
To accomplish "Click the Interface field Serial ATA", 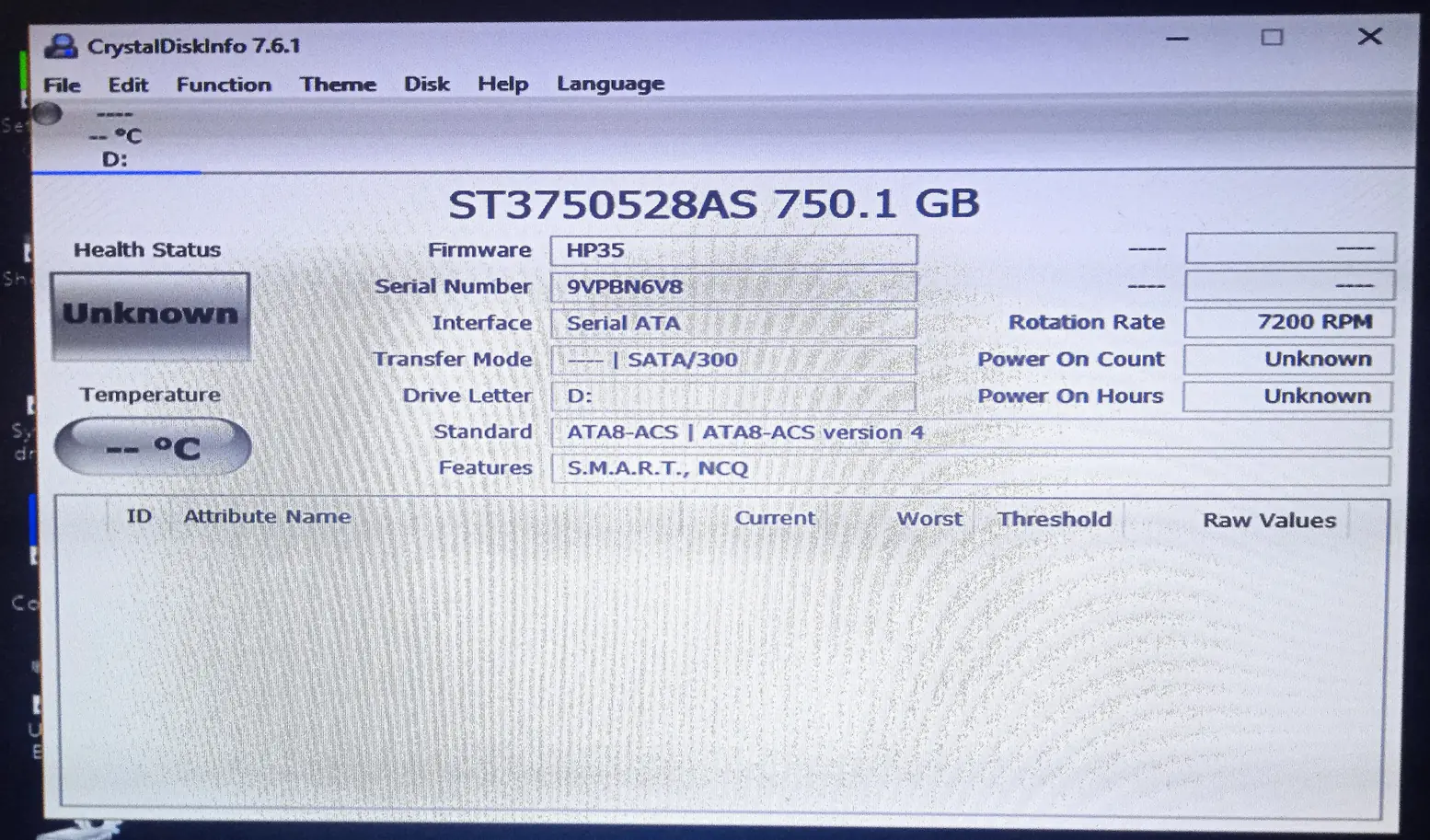I will (733, 323).
